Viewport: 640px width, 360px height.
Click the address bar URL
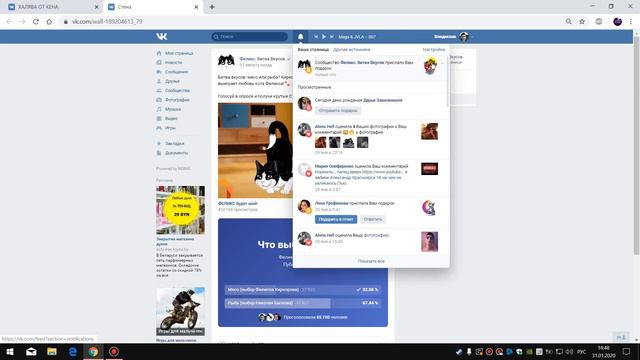coord(107,22)
